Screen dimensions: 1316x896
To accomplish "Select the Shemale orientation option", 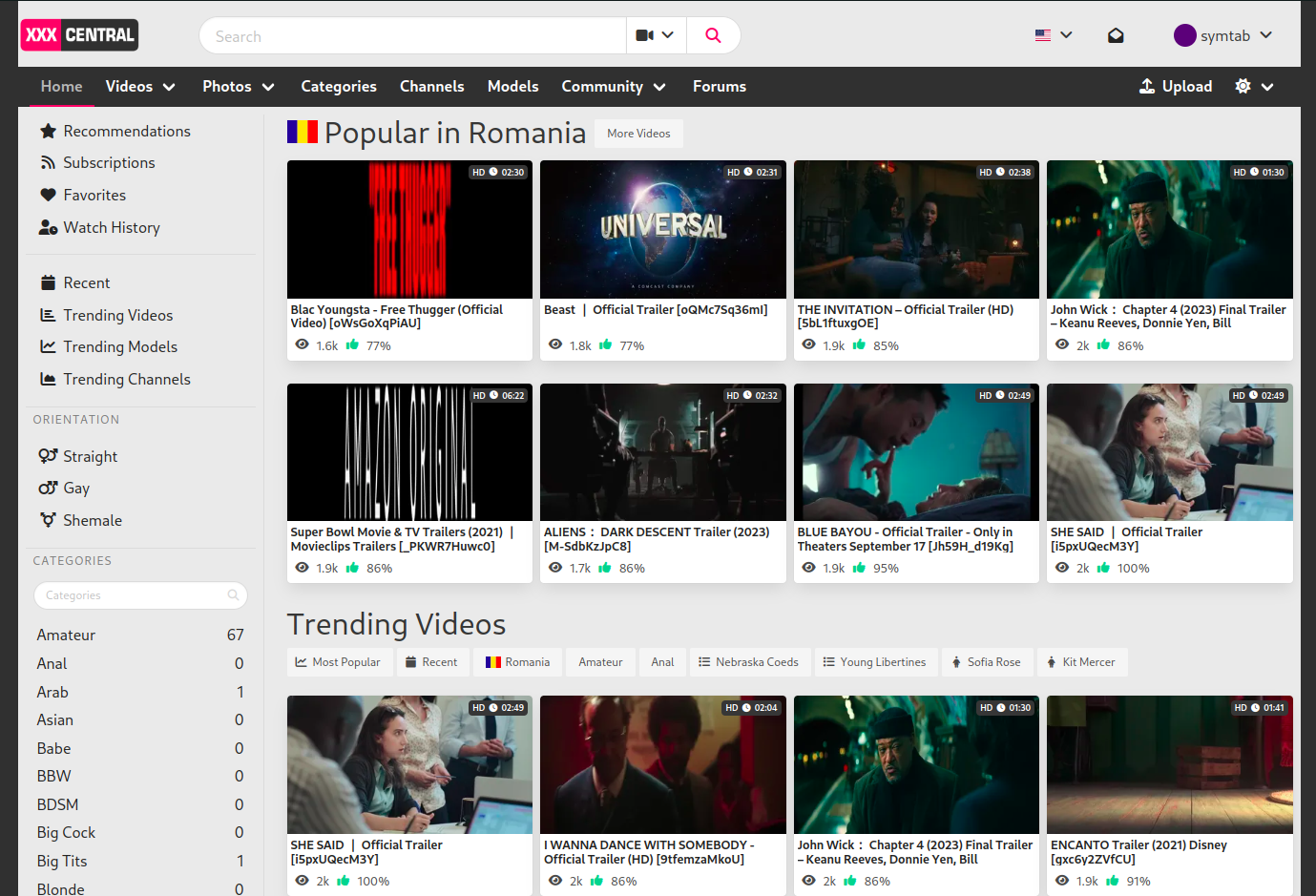I will (80, 520).
